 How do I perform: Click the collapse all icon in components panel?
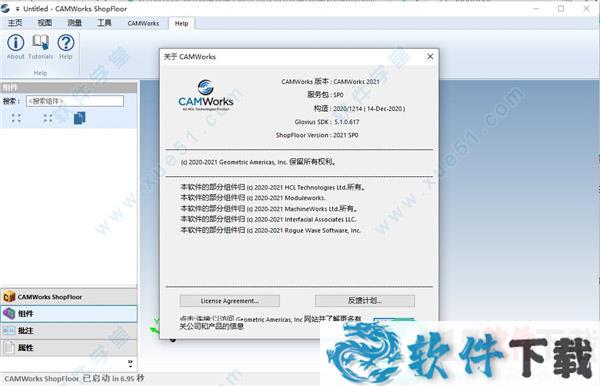tap(48, 118)
